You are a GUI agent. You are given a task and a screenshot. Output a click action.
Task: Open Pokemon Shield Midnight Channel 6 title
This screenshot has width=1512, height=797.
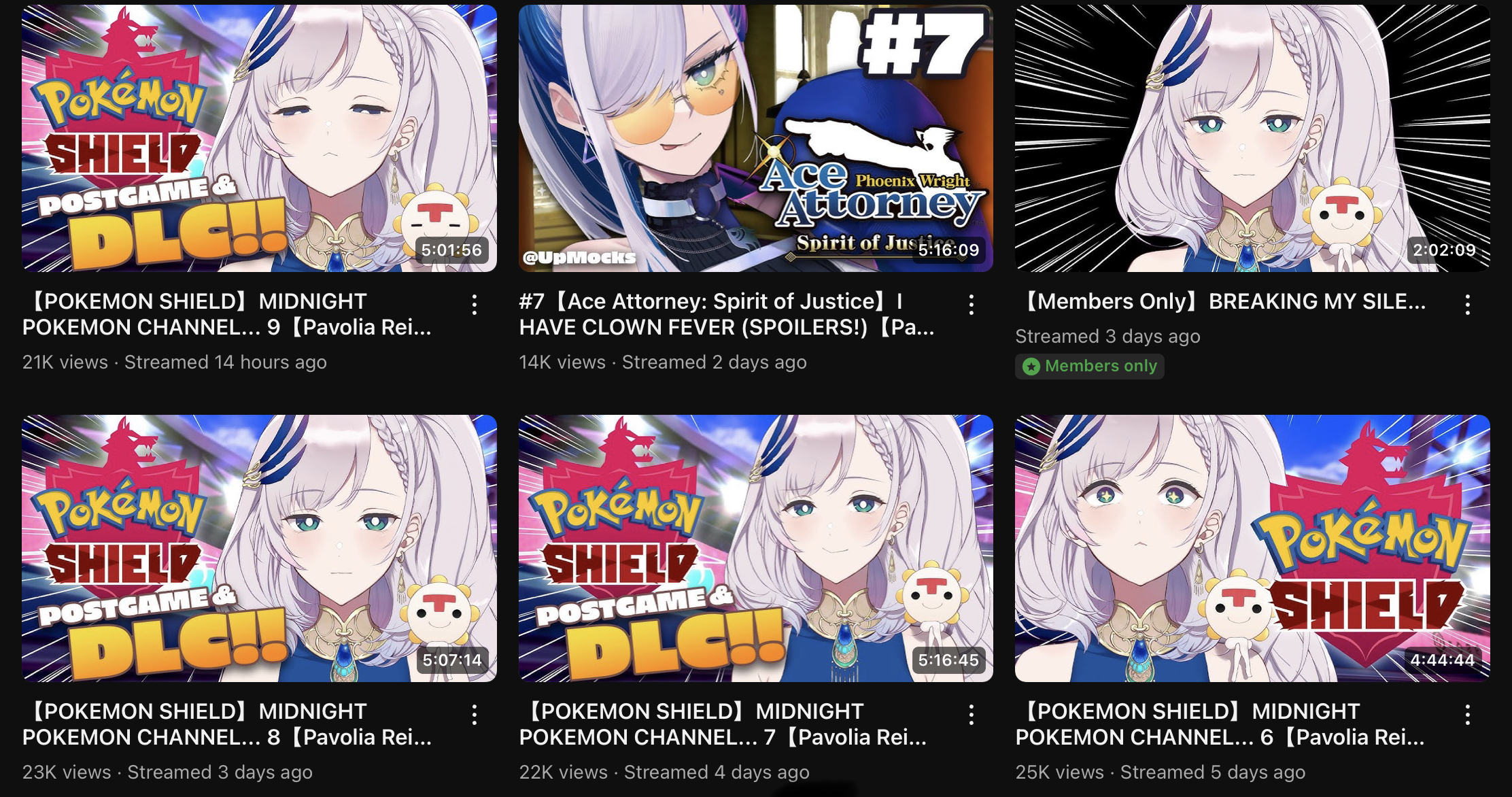tap(1220, 724)
